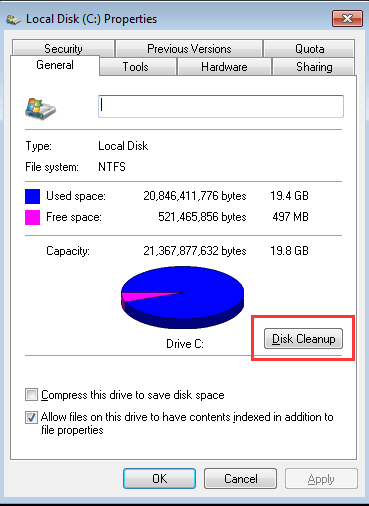The height and width of the screenshot is (506, 369).
Task: Enable Compress this drive checkbox
Action: pos(31,395)
